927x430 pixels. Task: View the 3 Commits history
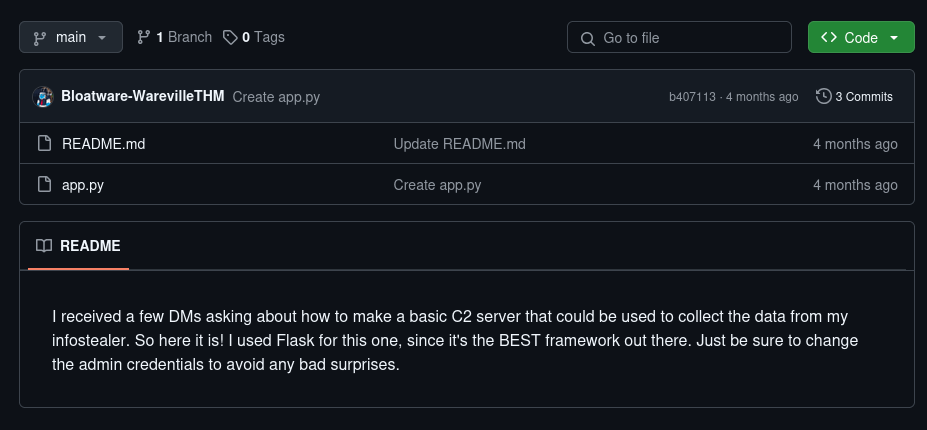(864, 97)
